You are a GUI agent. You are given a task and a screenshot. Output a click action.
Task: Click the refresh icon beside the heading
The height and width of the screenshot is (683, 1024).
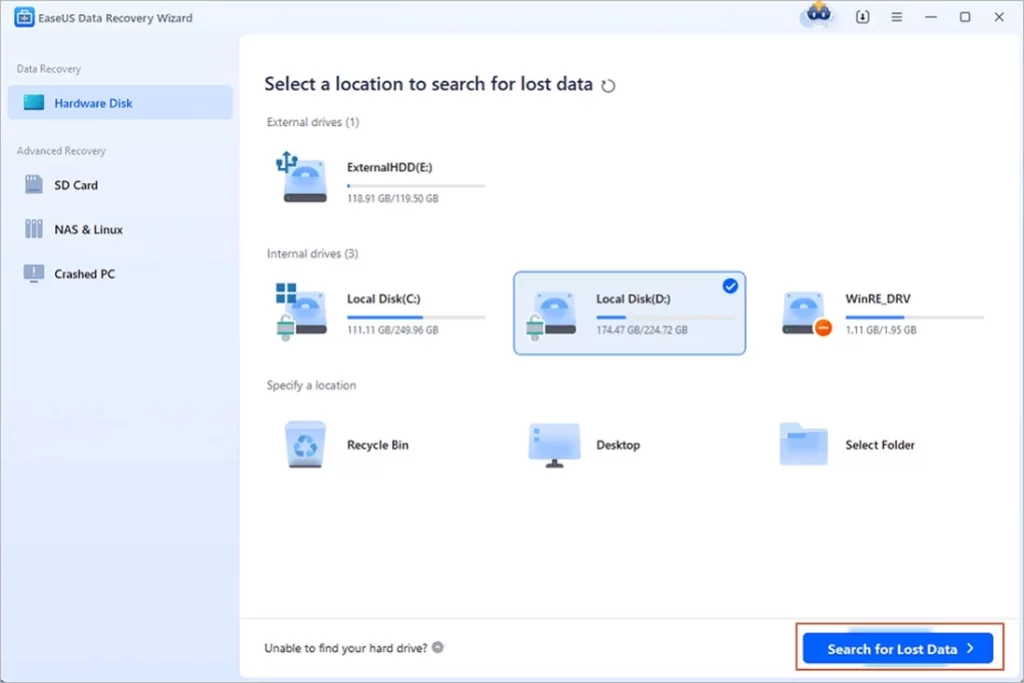pyautogui.click(x=608, y=86)
